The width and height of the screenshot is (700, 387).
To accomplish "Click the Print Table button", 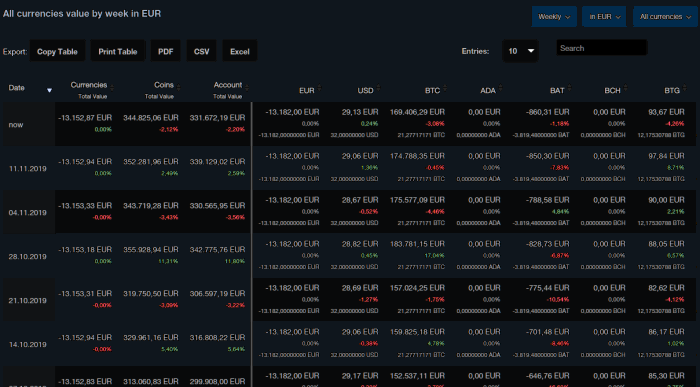I will [117, 51].
